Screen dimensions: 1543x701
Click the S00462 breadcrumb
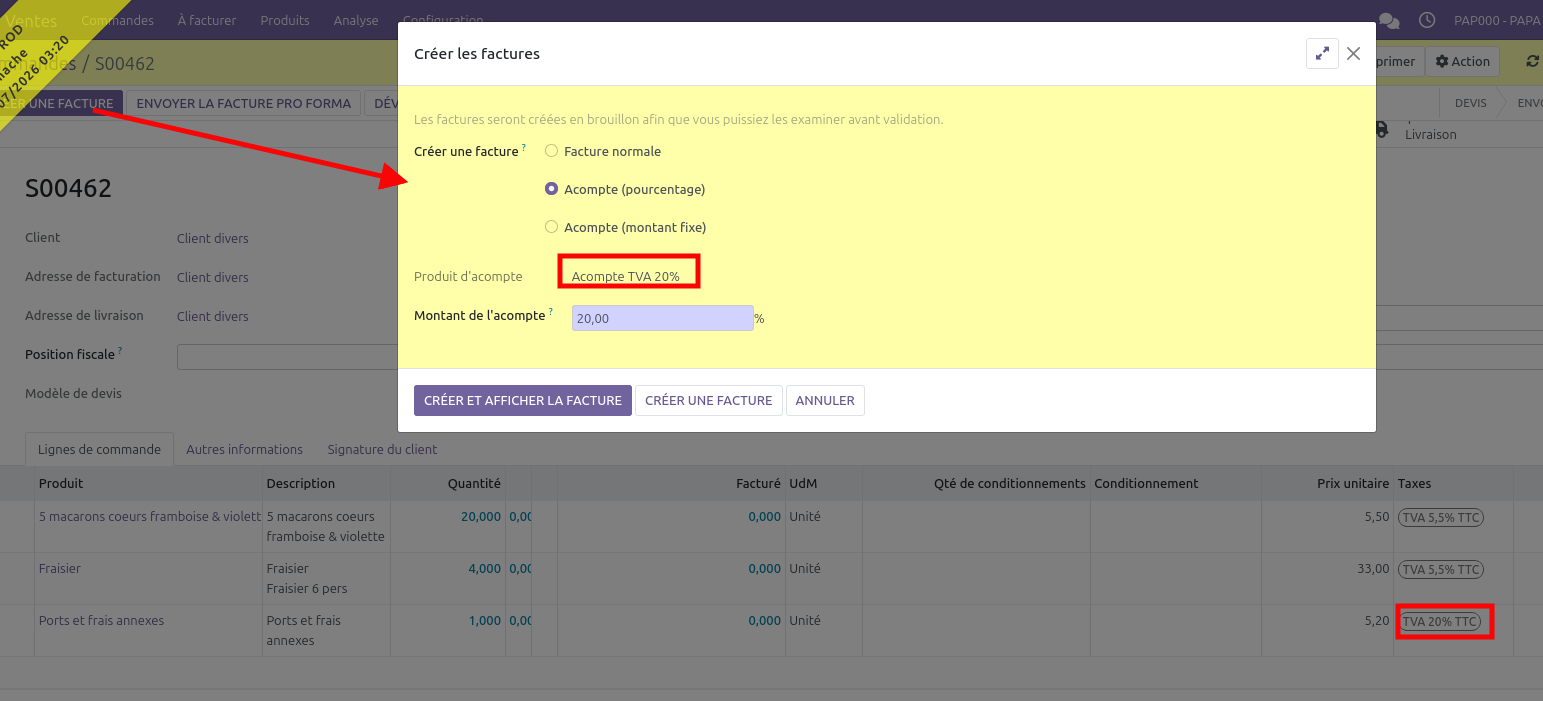tap(124, 63)
